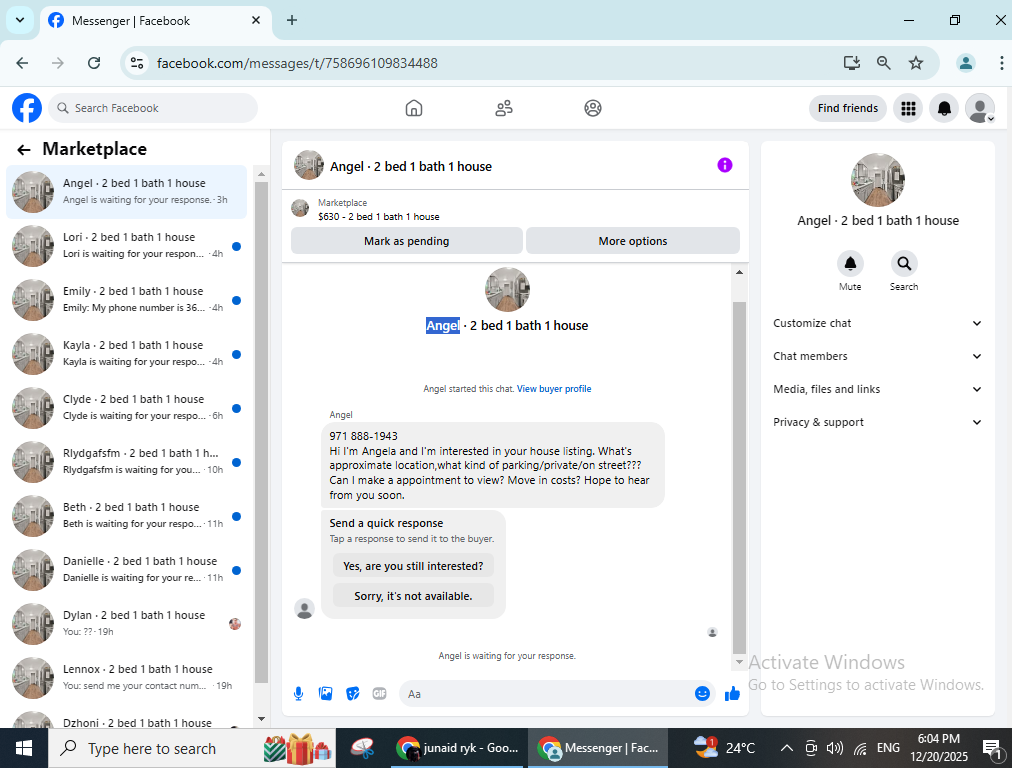Open Clyde's house conversation

[126, 408]
